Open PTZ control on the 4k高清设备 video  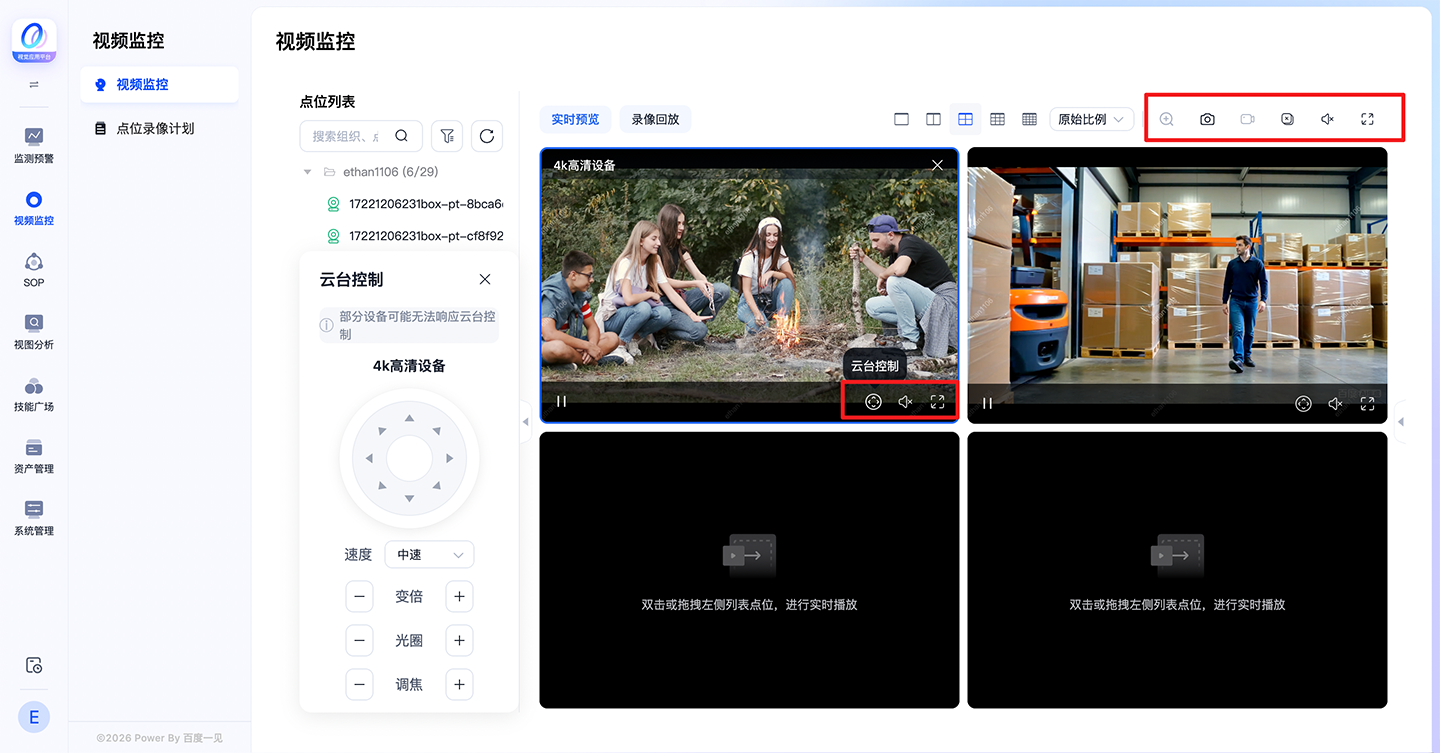click(x=873, y=402)
